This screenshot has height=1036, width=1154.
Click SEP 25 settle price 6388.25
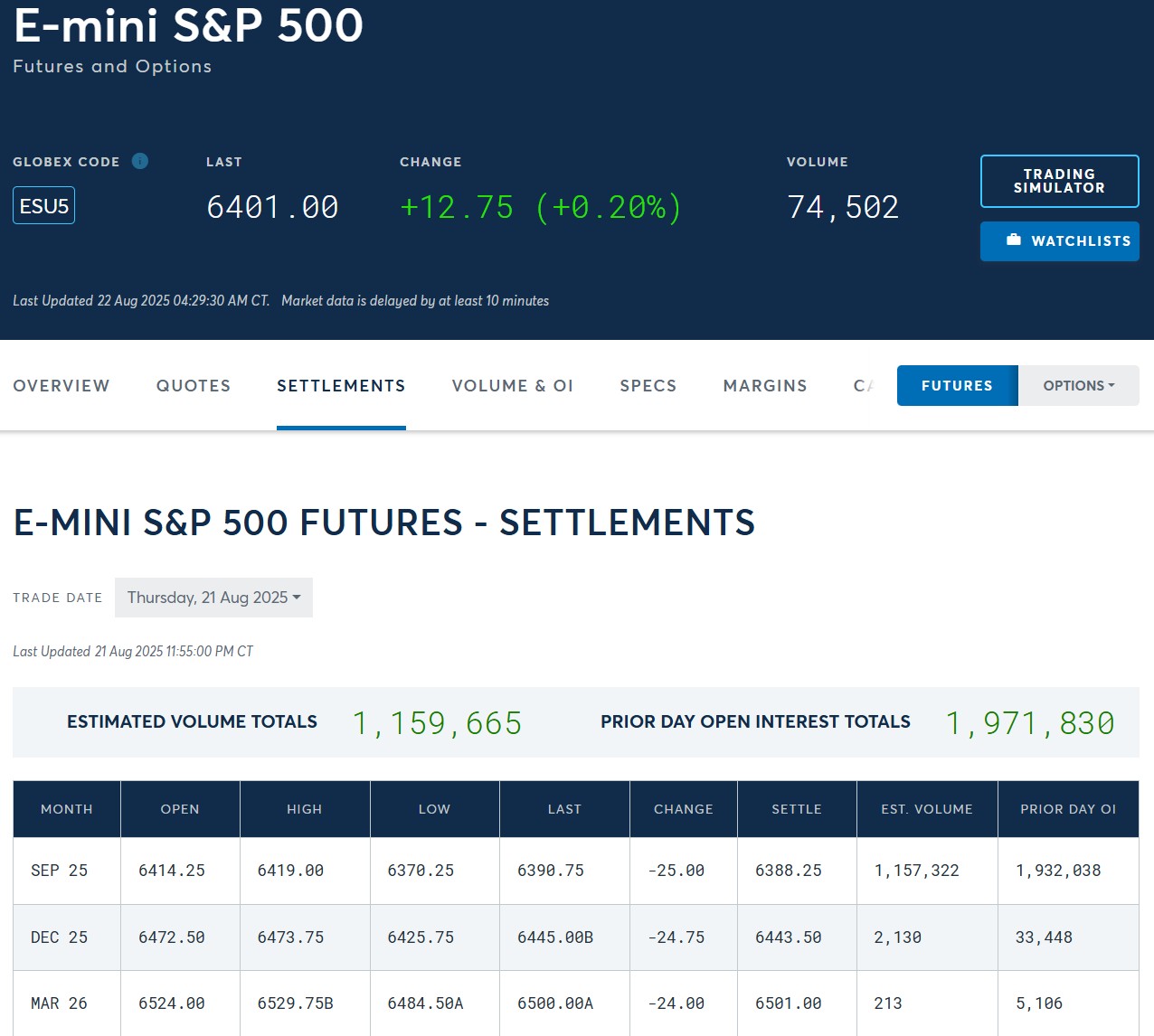pyautogui.click(x=789, y=871)
